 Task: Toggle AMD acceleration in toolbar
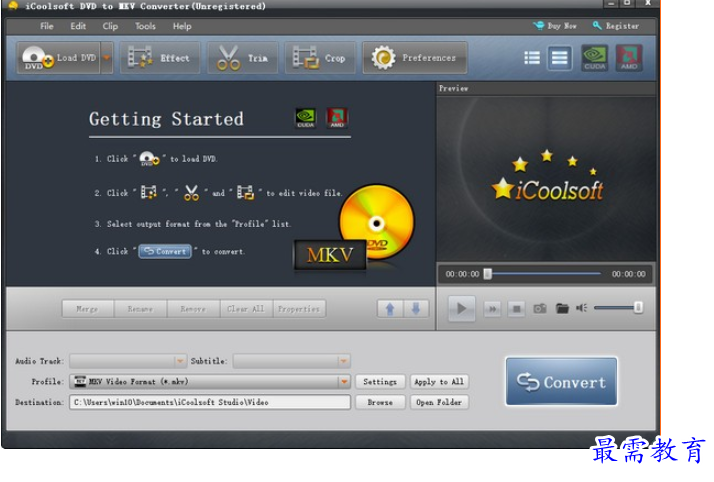coord(629,58)
